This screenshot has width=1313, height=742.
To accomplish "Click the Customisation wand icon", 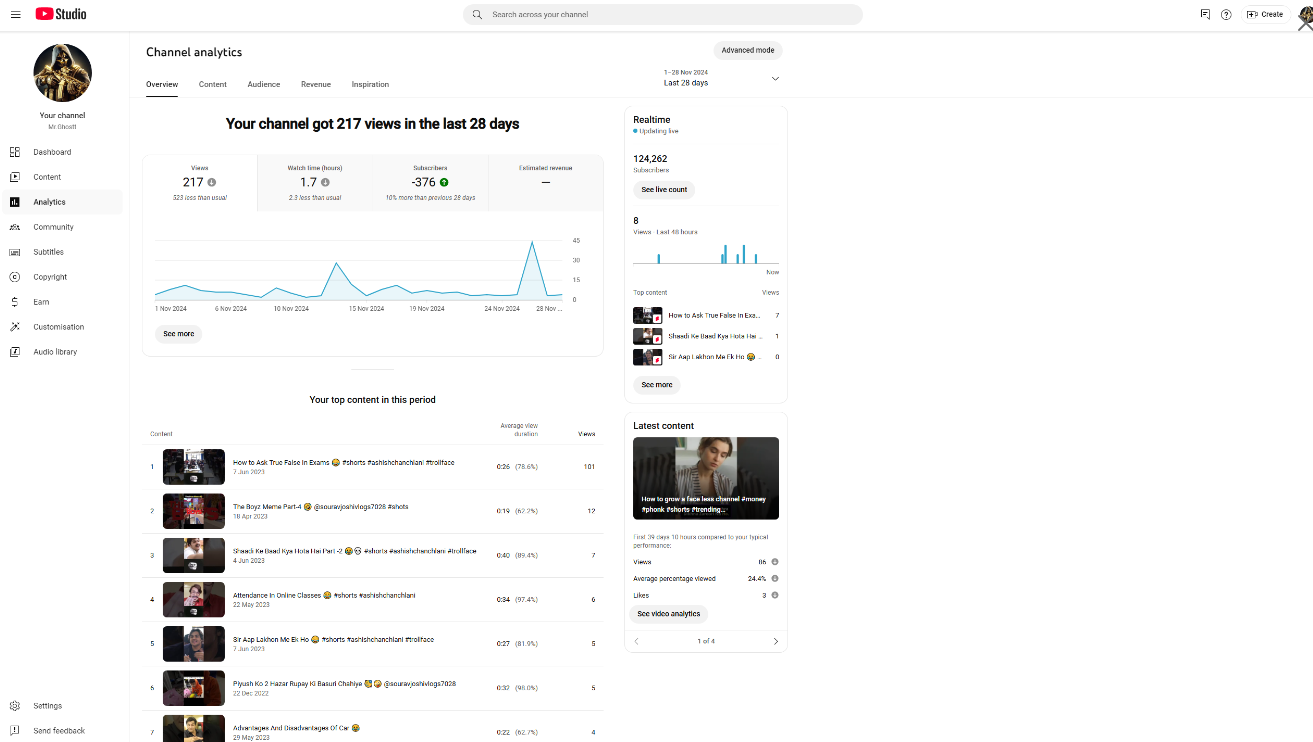I will 14,327.
